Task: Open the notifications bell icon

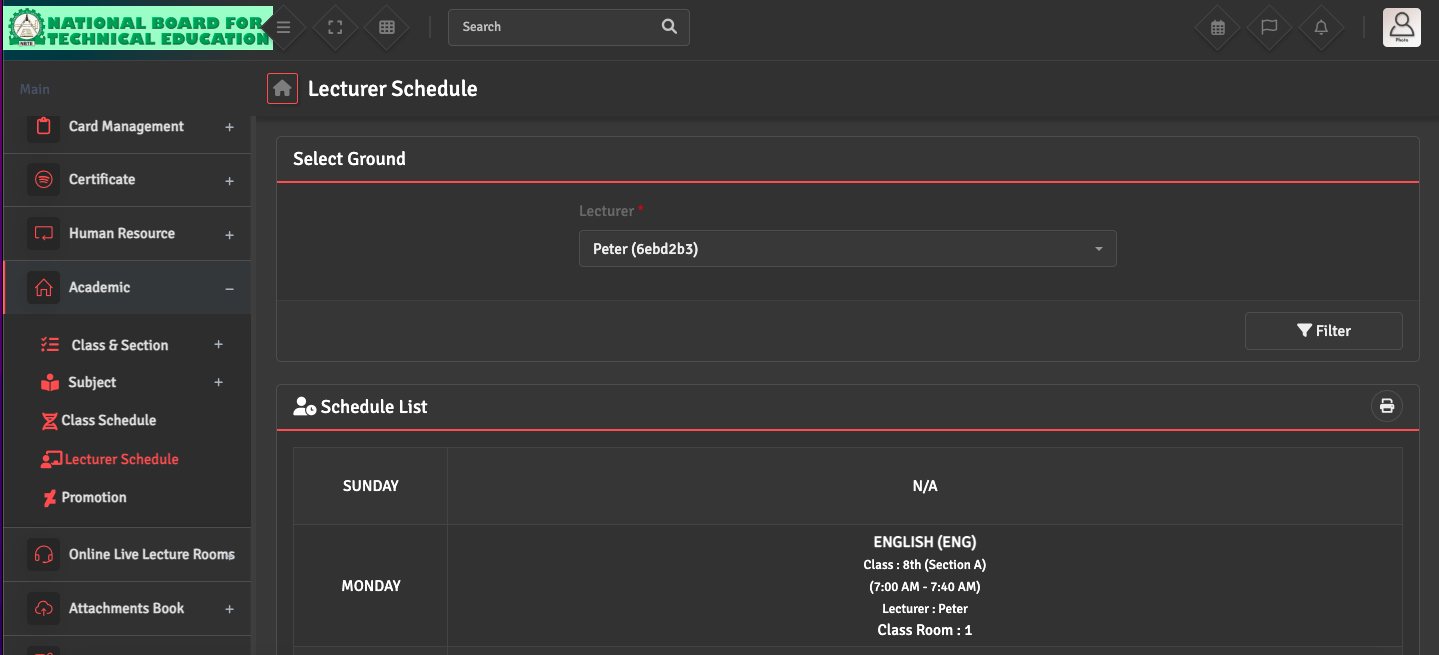Action: (x=1321, y=28)
